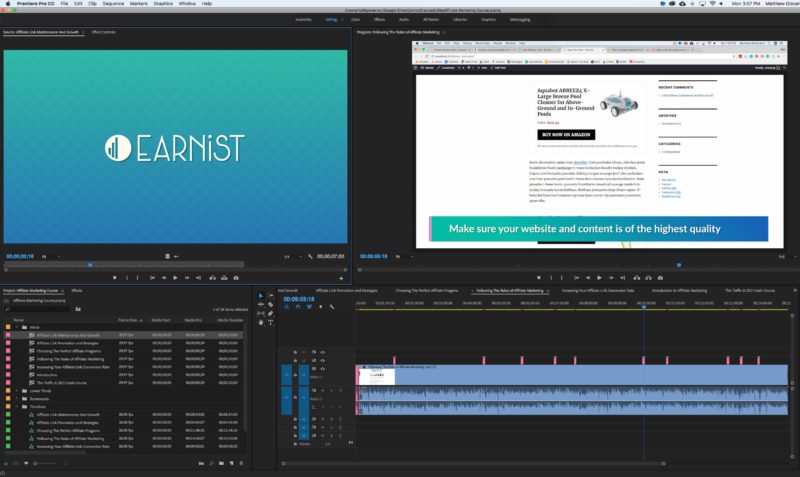Select the Selection tool arrow
The image size is (800, 477).
(x=261, y=295)
